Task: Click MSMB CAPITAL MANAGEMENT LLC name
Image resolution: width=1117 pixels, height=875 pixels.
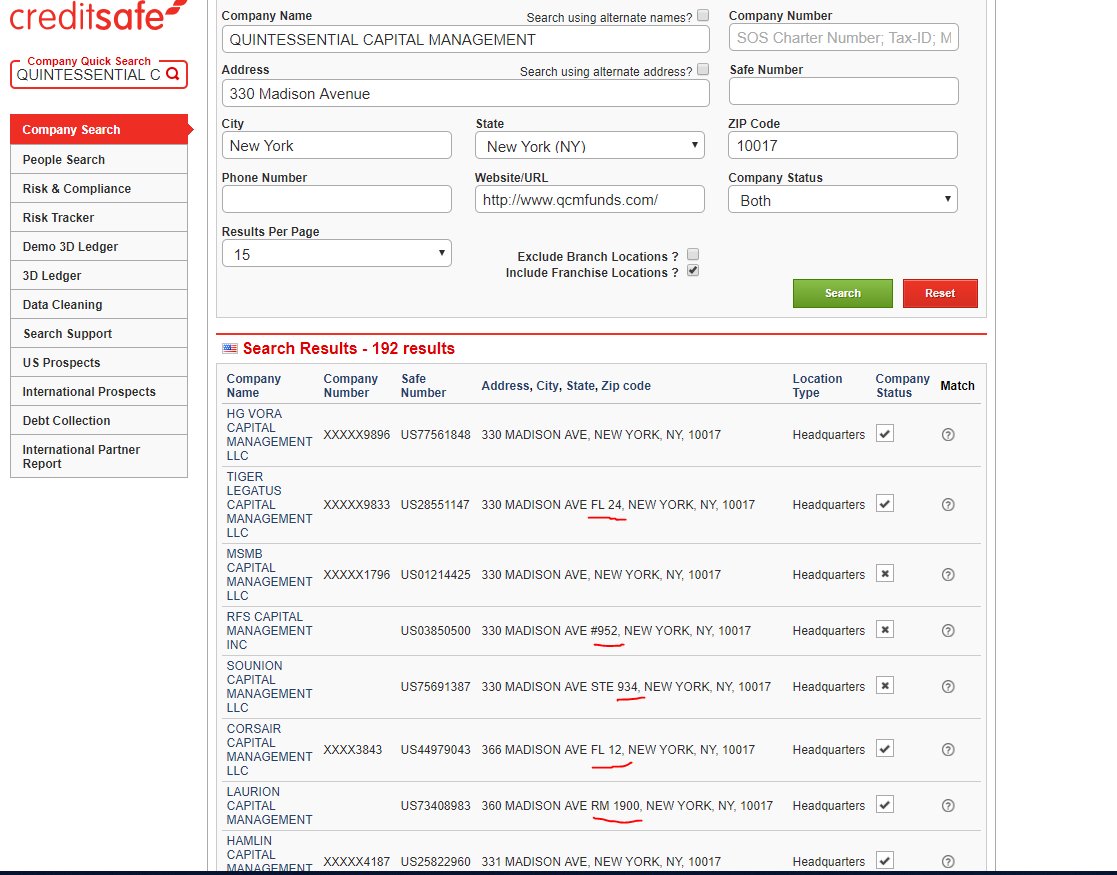Action: pos(269,574)
